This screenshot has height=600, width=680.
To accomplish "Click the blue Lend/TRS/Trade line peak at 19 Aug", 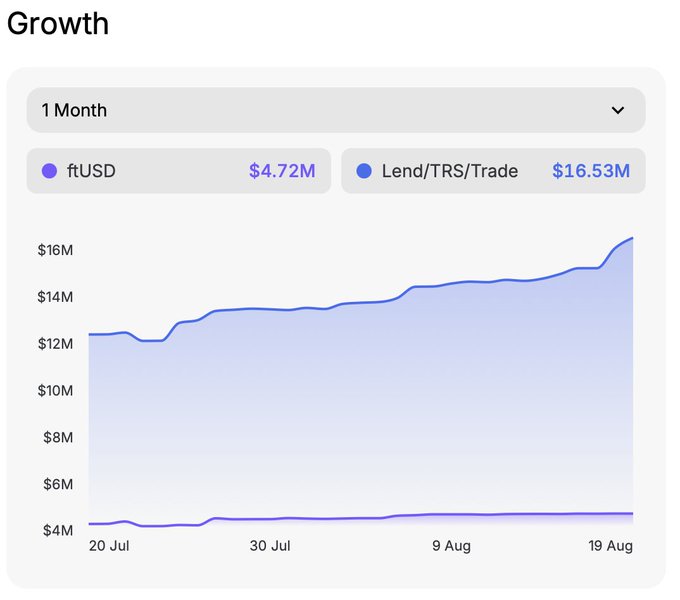I will 632,238.
